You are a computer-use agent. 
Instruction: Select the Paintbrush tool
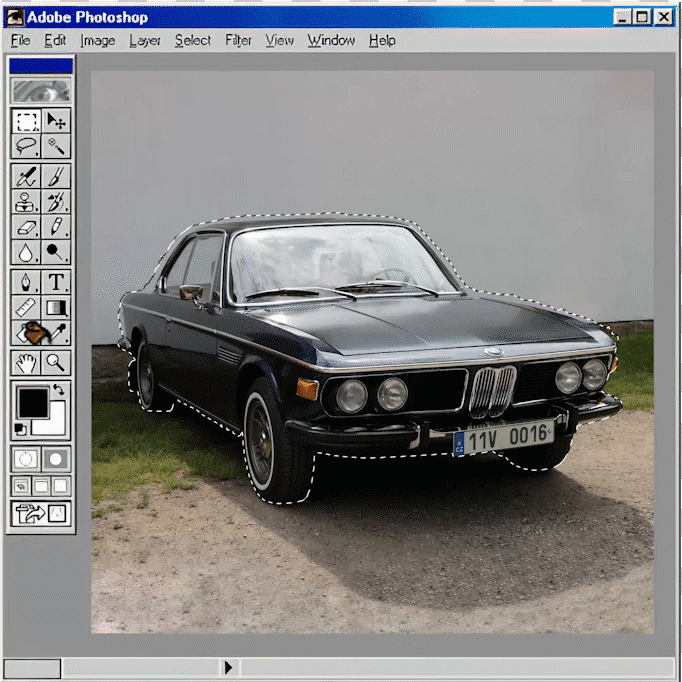tap(57, 177)
